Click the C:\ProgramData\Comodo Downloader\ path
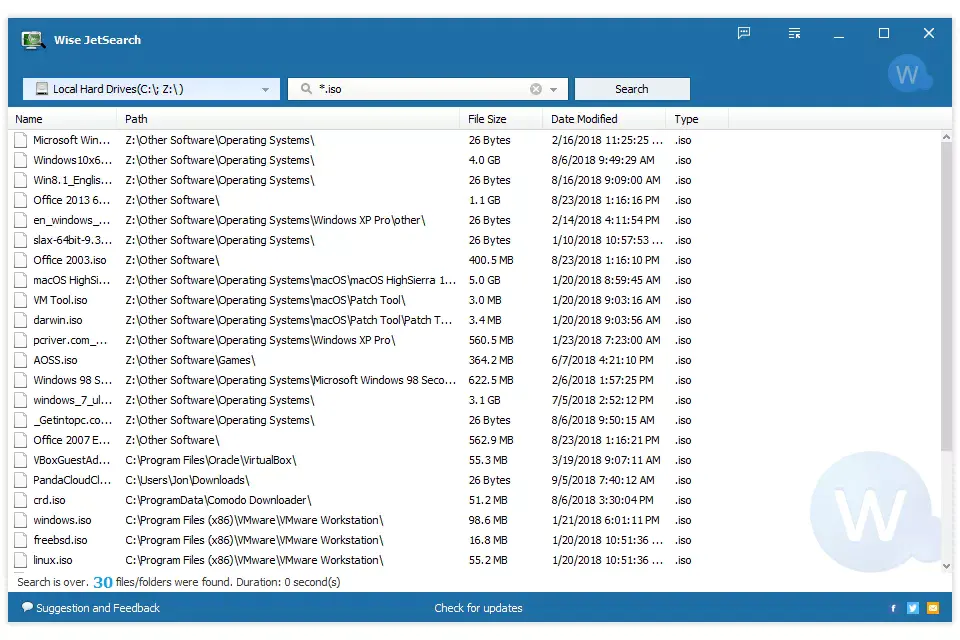Viewport: 960px width, 640px height. pyautogui.click(x=218, y=500)
